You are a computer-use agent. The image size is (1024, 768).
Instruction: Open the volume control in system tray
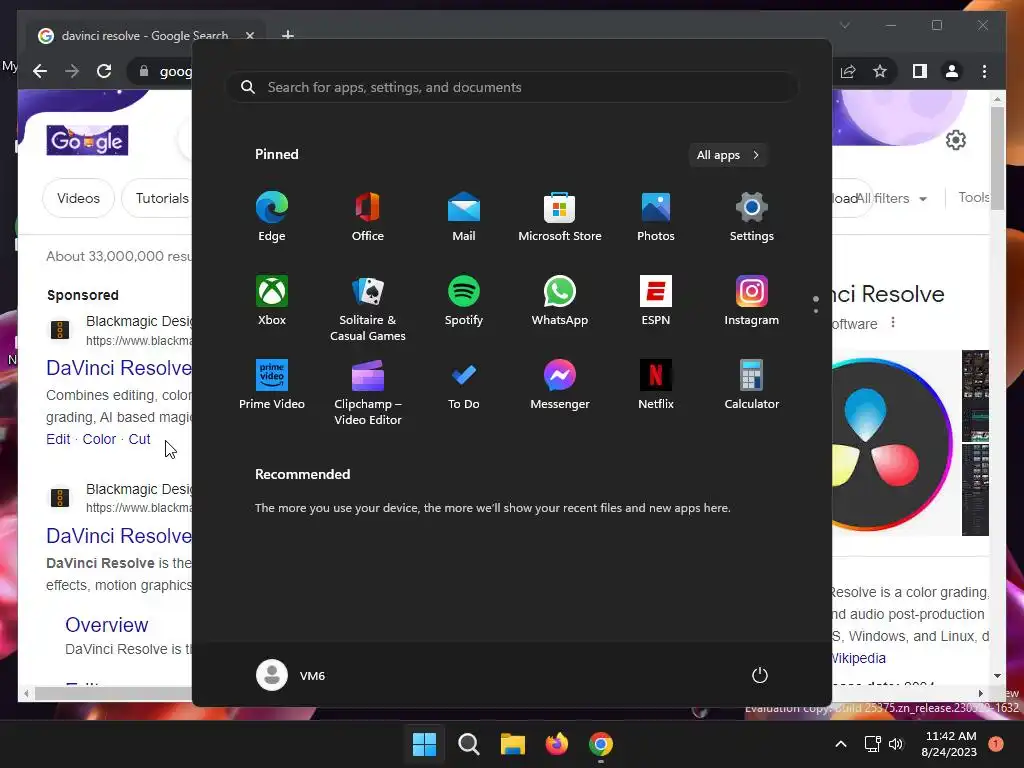[x=896, y=744]
